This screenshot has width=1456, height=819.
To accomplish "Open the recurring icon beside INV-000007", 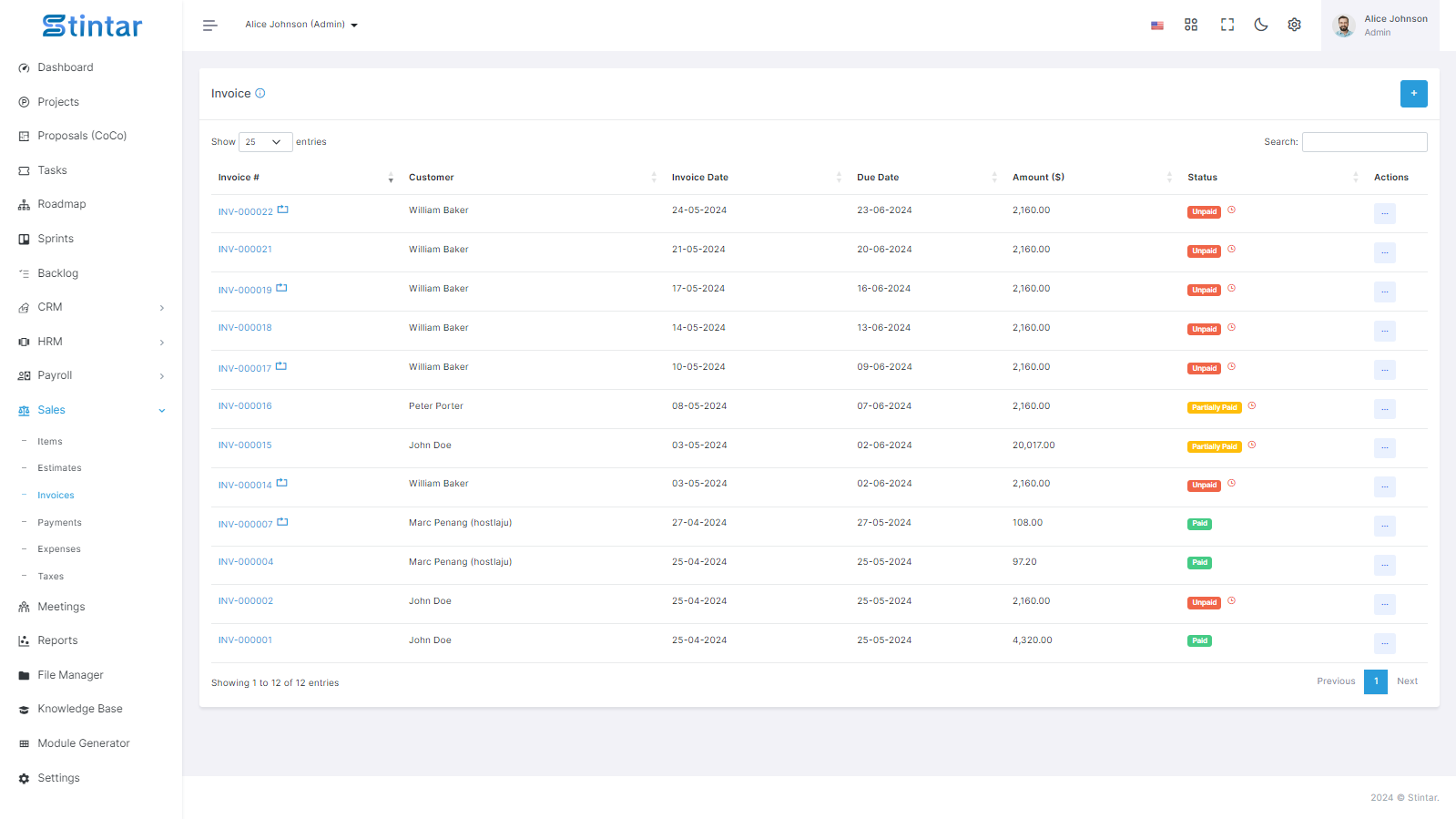I will (283, 522).
